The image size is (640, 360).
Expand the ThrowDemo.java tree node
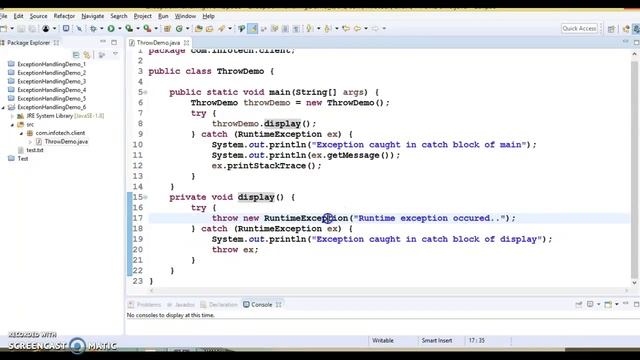click(30, 142)
